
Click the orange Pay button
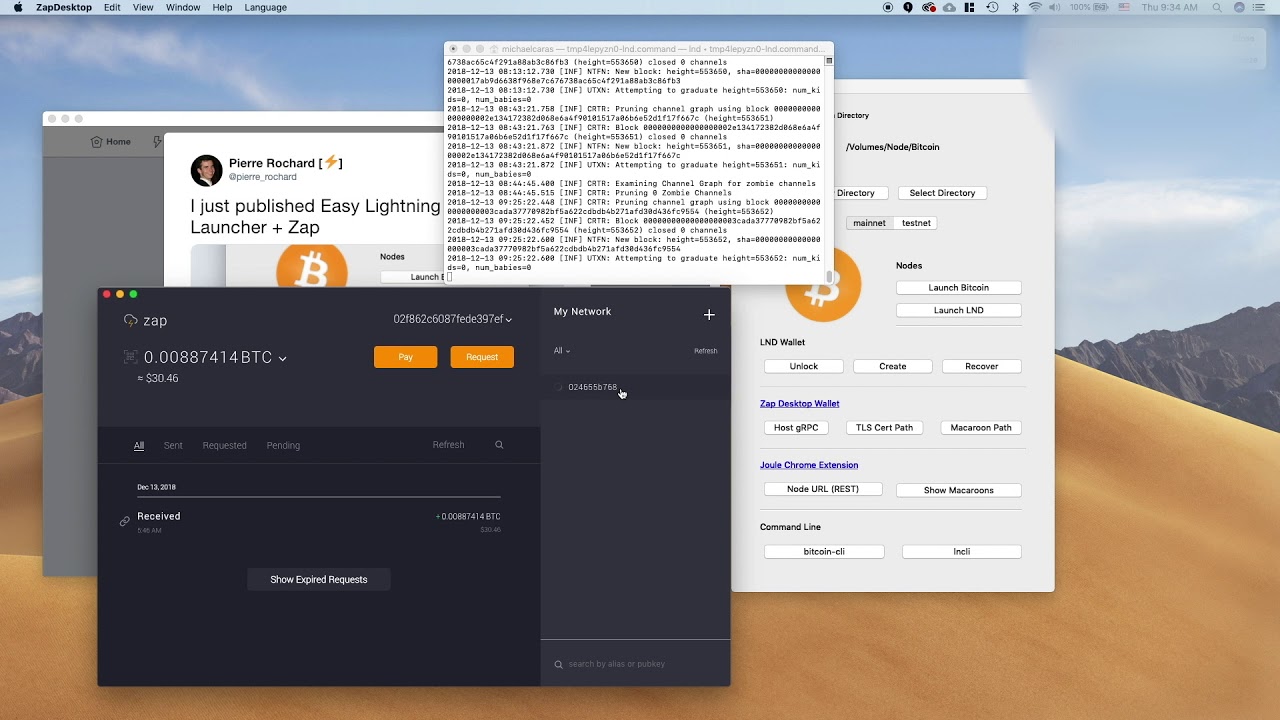pos(405,357)
